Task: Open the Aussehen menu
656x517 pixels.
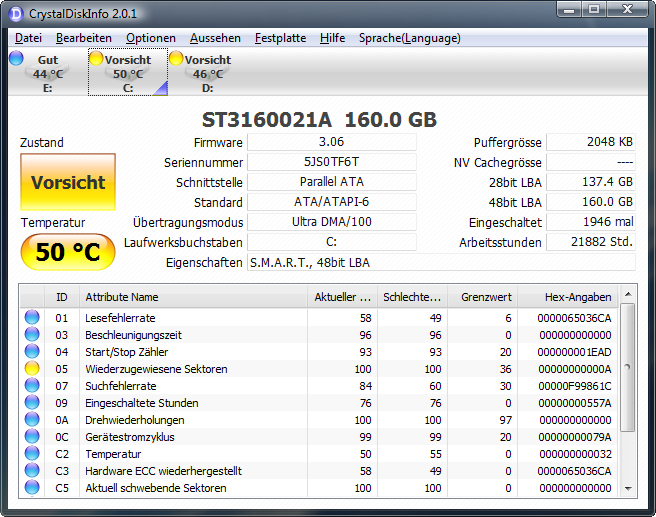Action: [x=215, y=38]
